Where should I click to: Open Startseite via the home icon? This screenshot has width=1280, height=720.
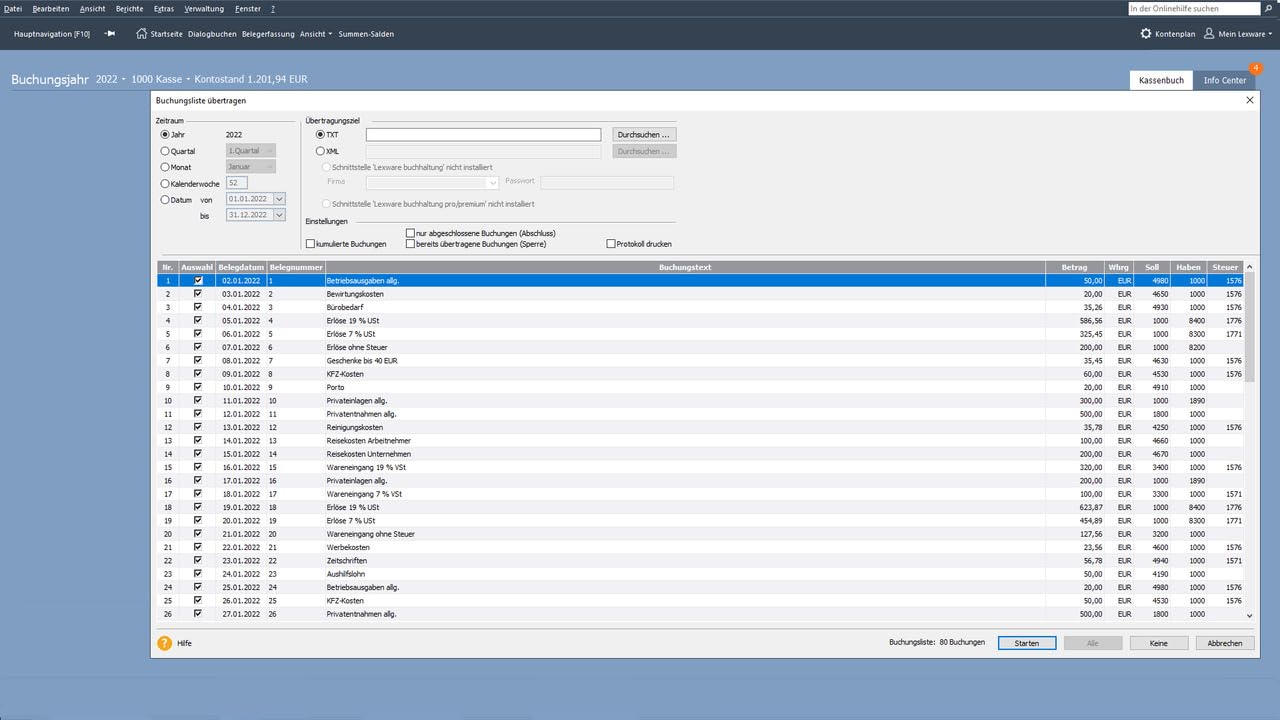coord(141,33)
